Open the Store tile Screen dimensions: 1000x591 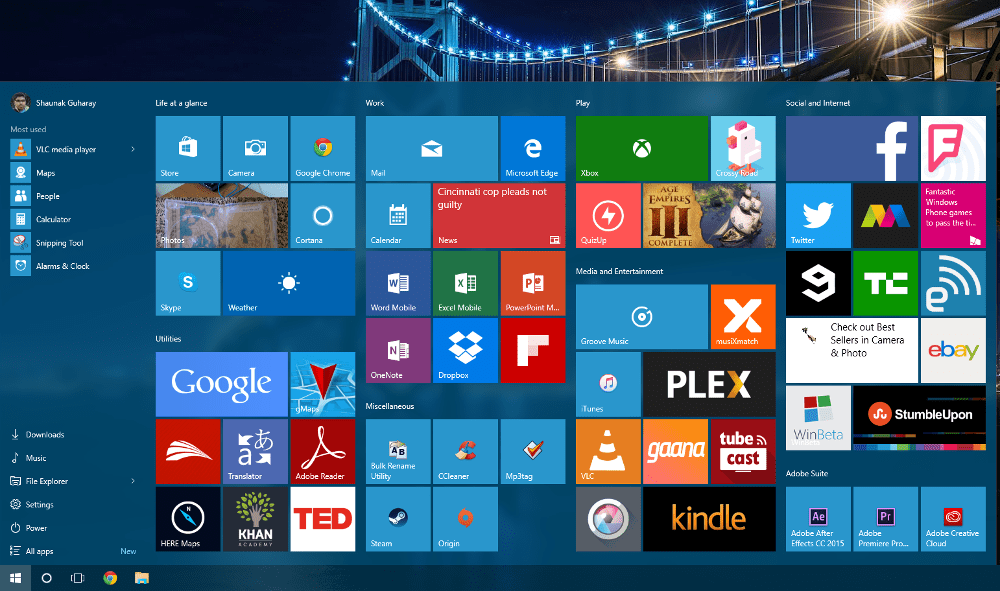coord(188,149)
